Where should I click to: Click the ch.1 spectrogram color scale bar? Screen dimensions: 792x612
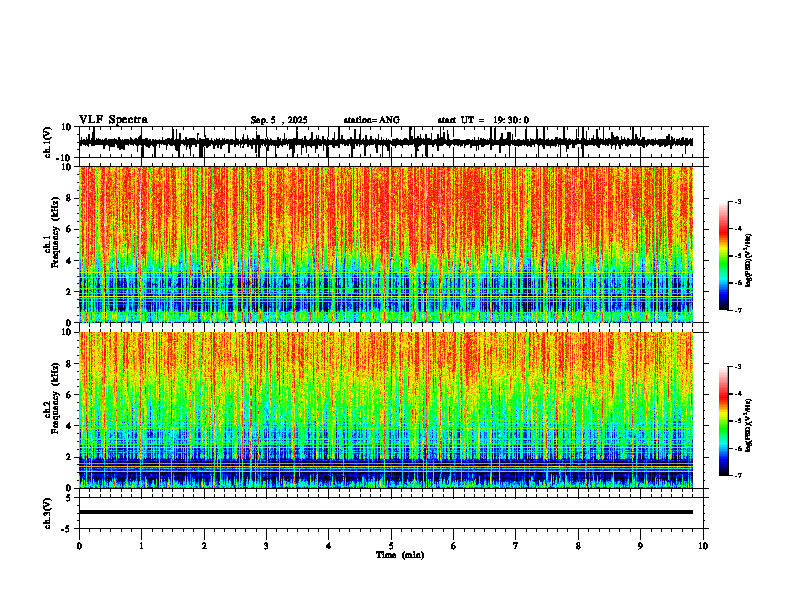(x=723, y=256)
